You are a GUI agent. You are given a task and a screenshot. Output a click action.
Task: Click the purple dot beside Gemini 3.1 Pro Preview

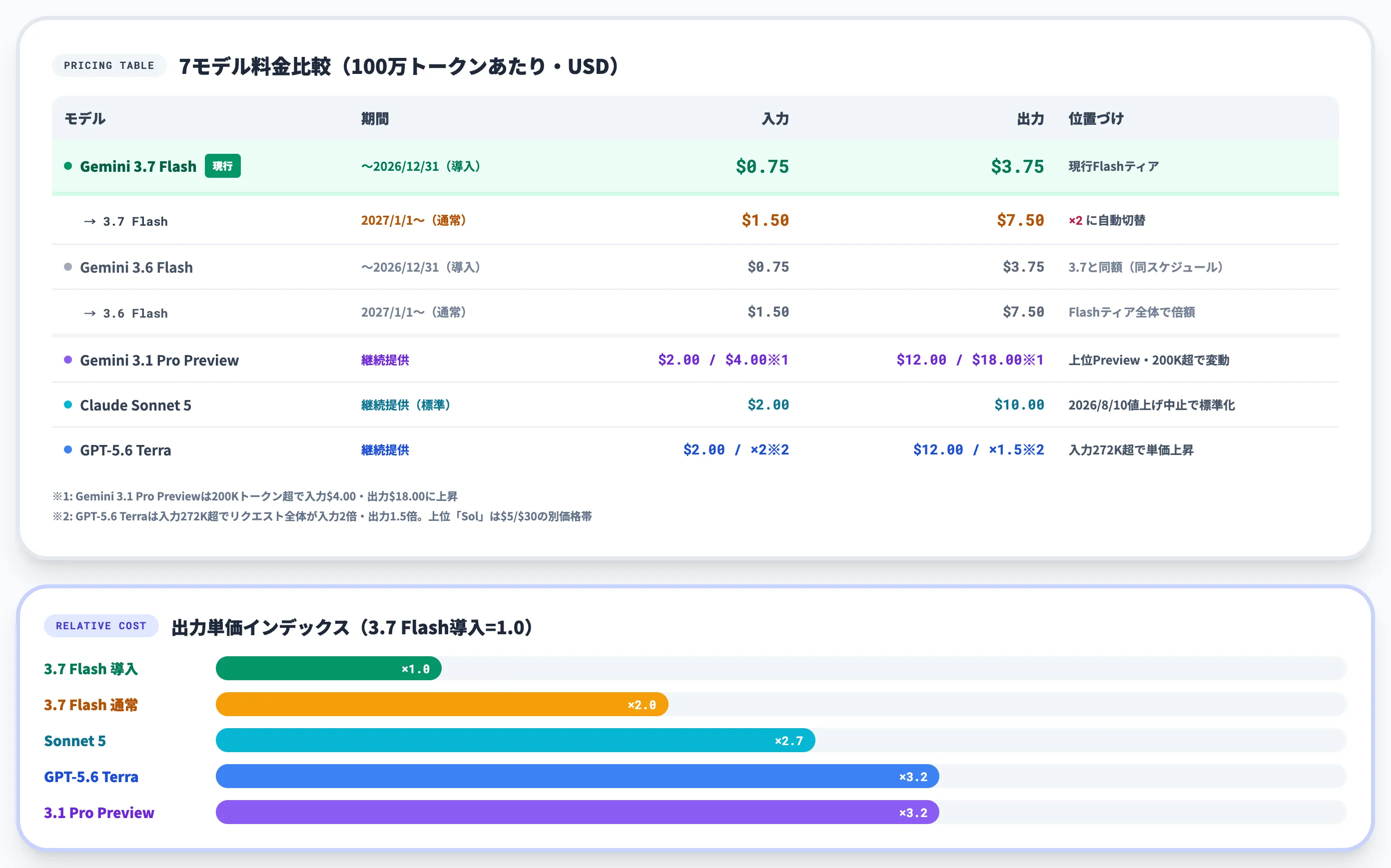coord(68,360)
